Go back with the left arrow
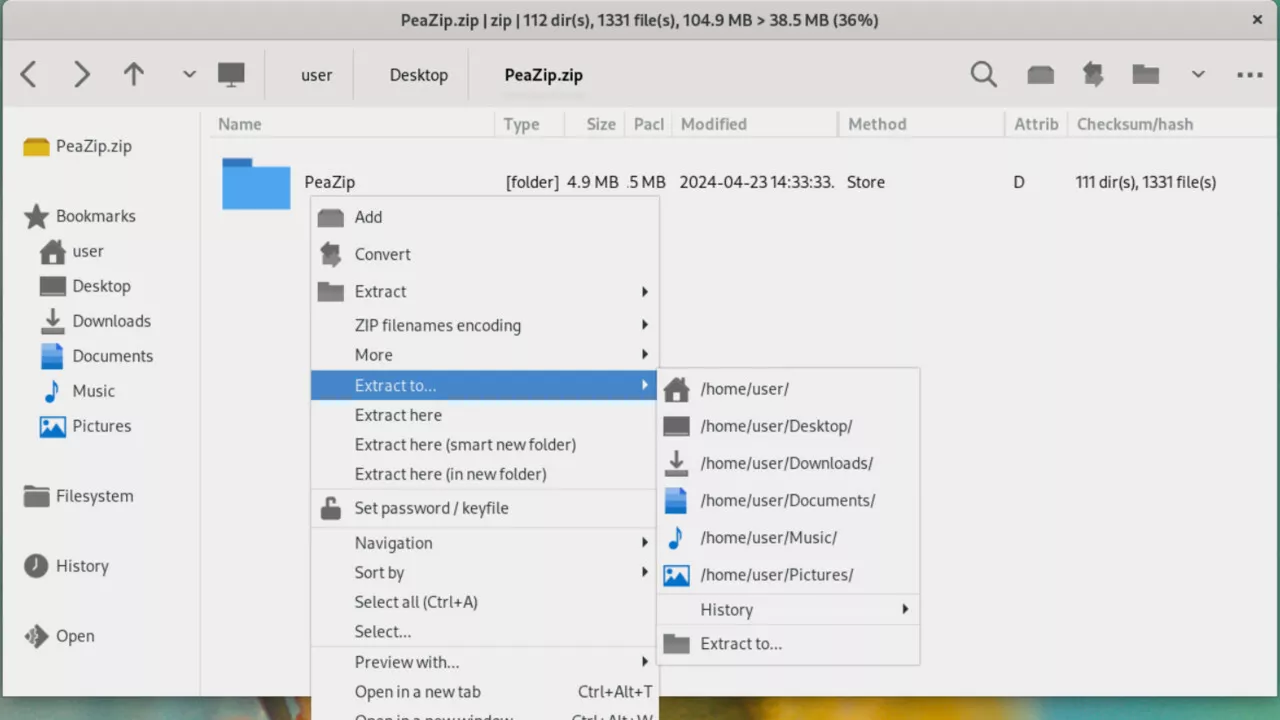Screen dimensions: 1280x720 tap(28, 75)
